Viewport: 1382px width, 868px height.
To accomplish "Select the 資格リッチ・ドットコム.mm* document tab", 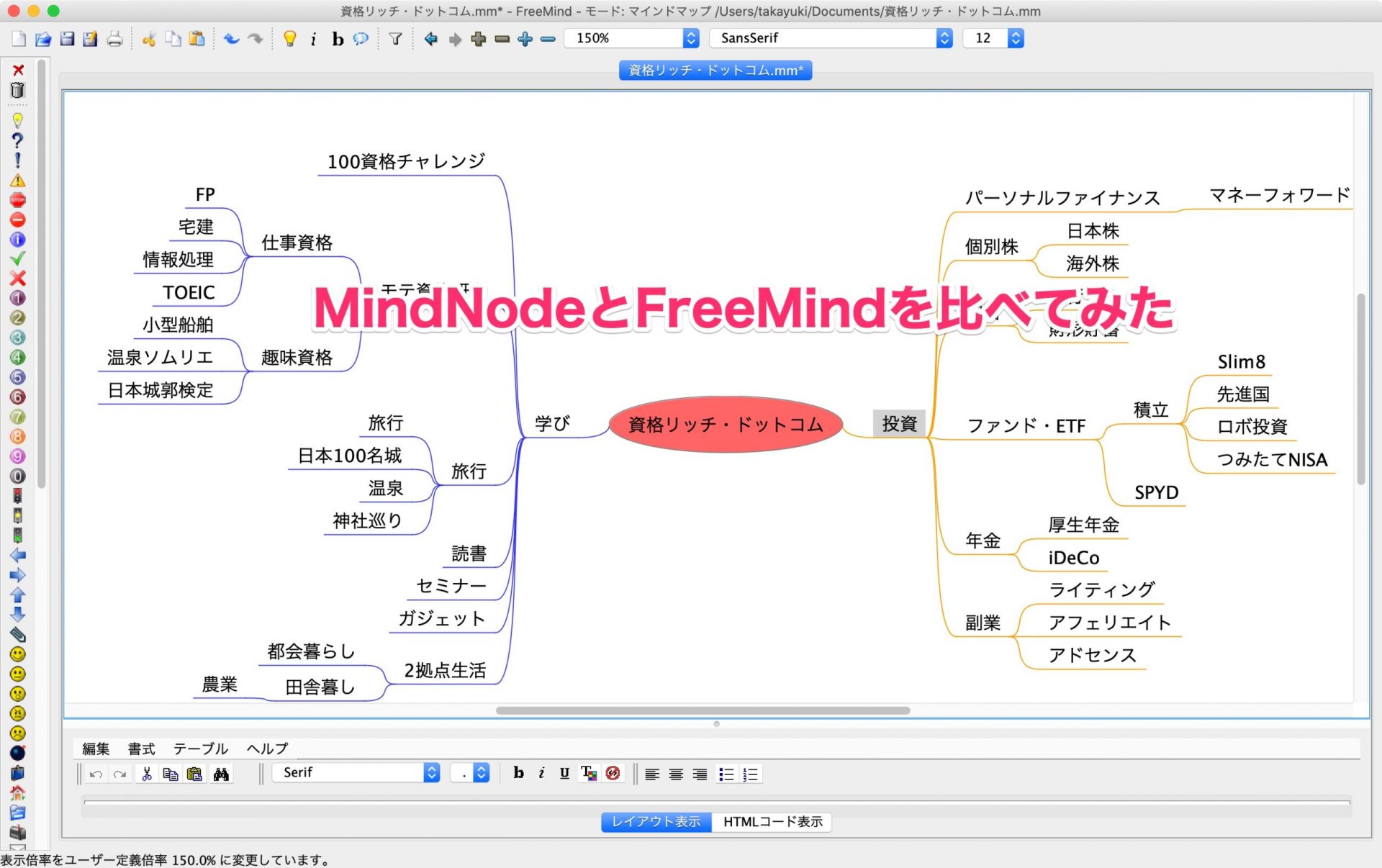I will pyautogui.click(x=715, y=71).
